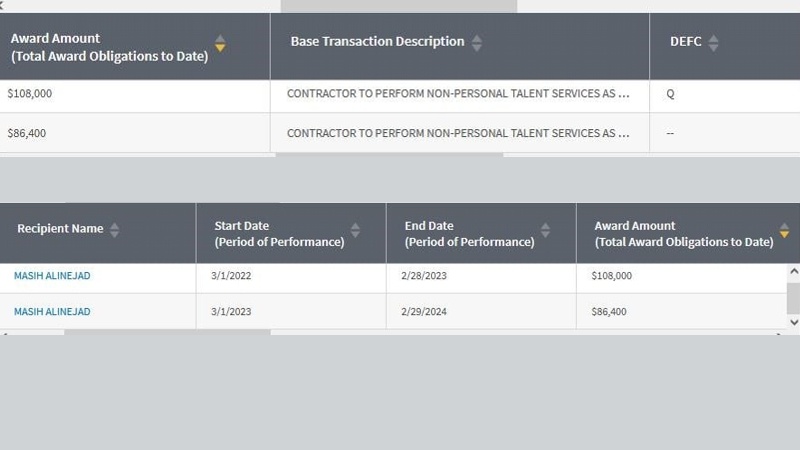Image resolution: width=800 pixels, height=450 pixels.
Task: Sort by End Date column
Action: (x=545, y=230)
